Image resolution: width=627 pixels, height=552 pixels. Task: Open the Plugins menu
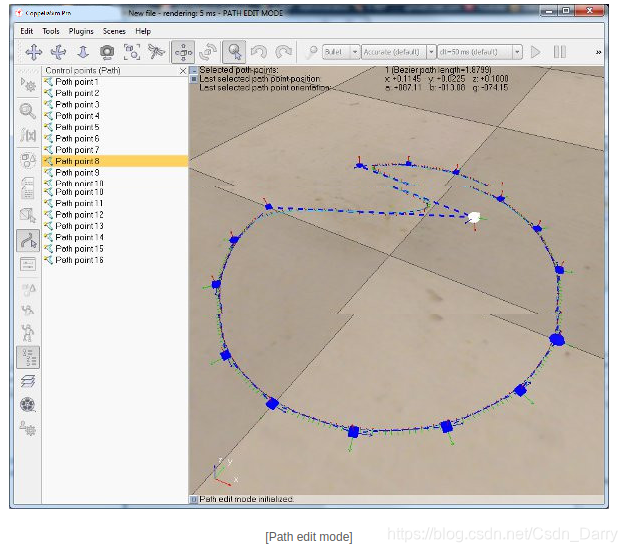tap(81, 31)
